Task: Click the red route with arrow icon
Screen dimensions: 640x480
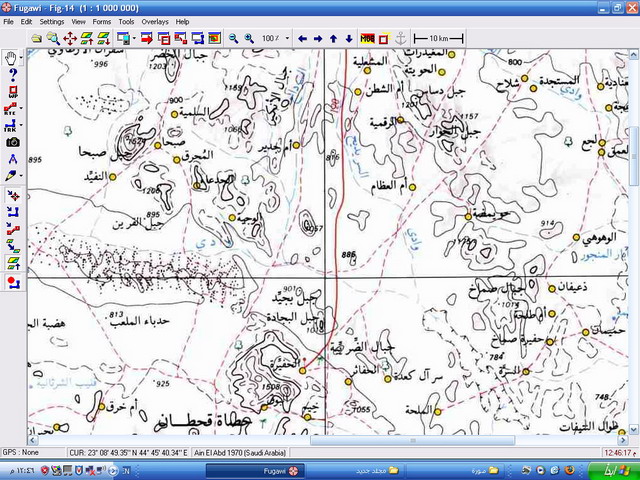Action: coord(13,229)
